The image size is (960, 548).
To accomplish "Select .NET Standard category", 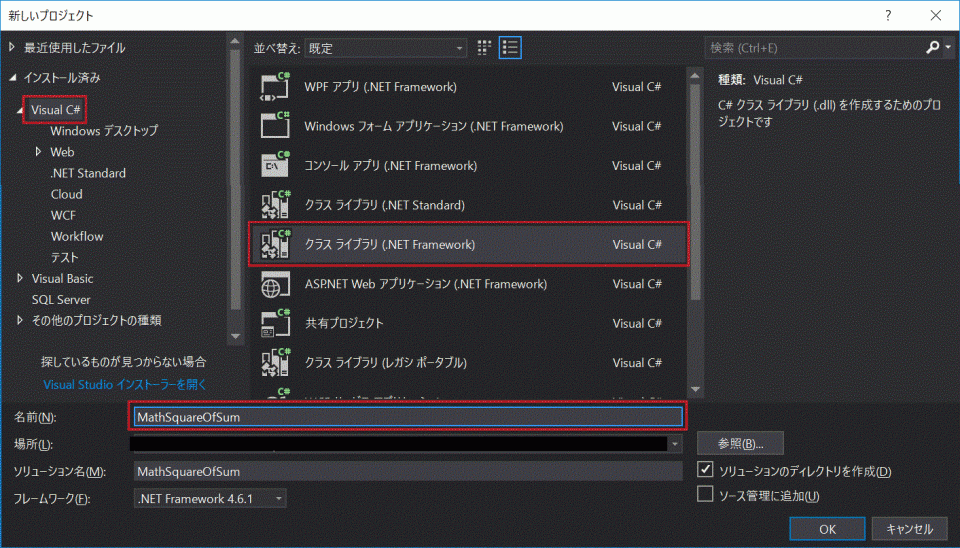I will click(88, 173).
